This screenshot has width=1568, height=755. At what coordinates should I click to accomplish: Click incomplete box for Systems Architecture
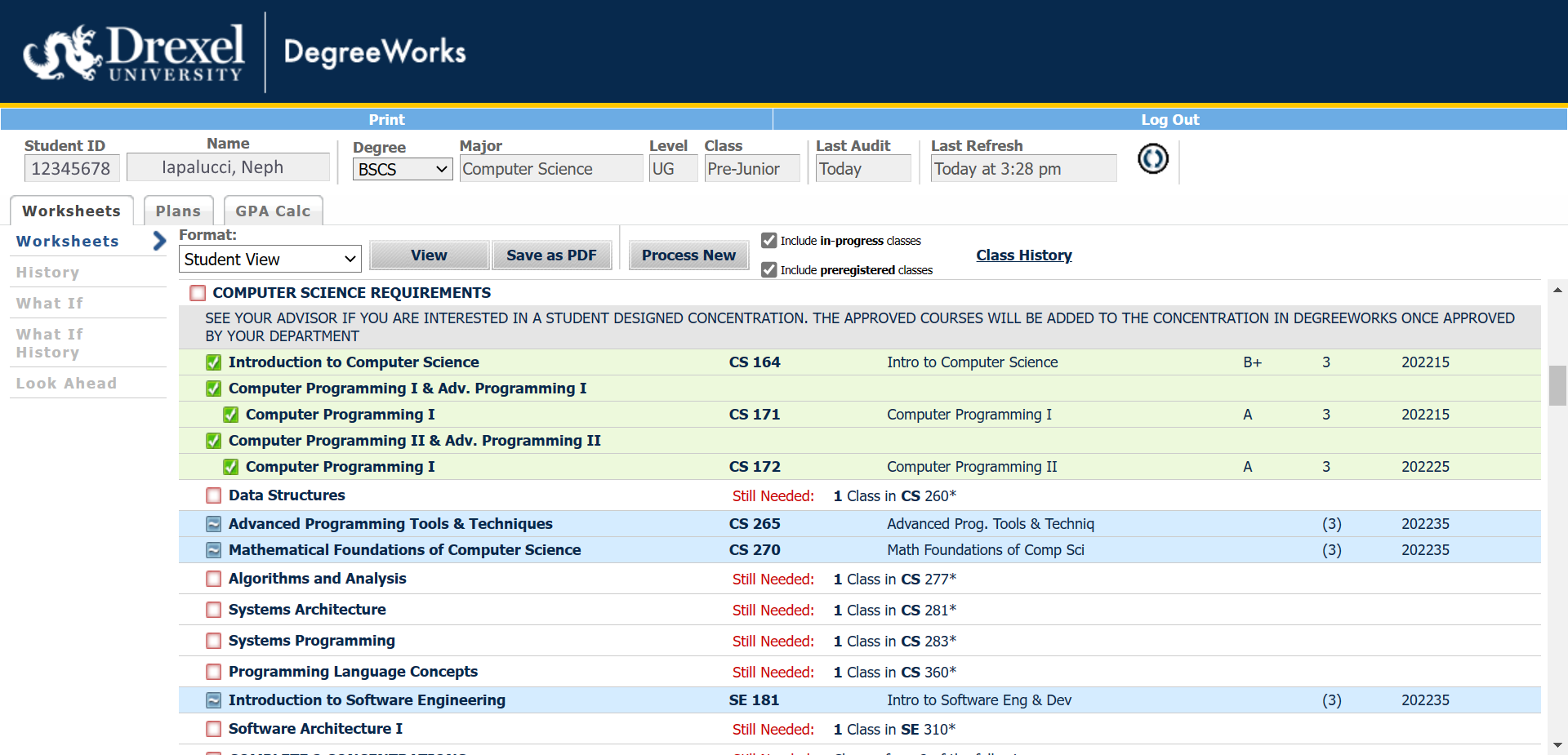tap(214, 610)
